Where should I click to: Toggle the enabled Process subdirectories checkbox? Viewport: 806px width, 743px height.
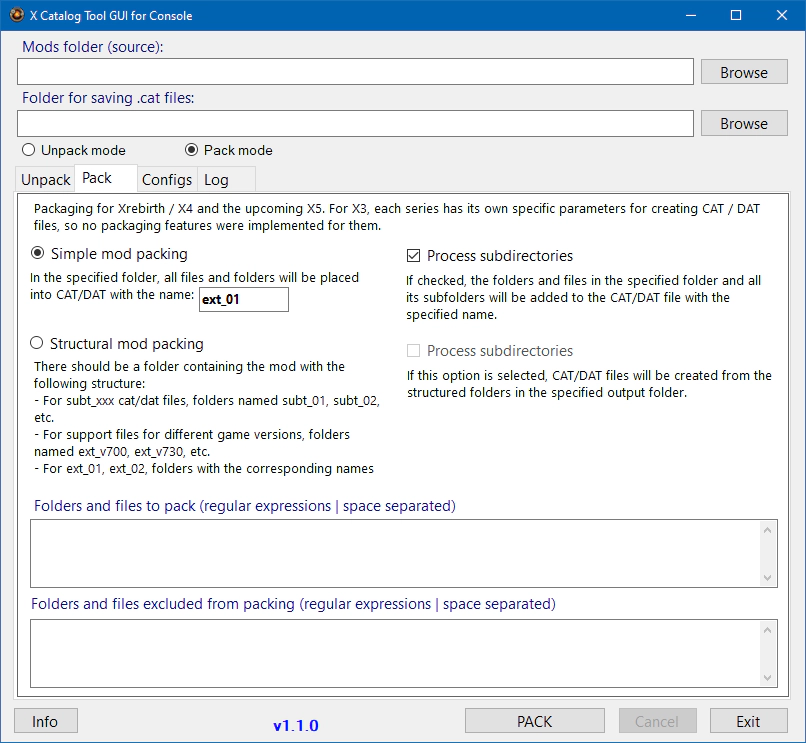pos(414,256)
